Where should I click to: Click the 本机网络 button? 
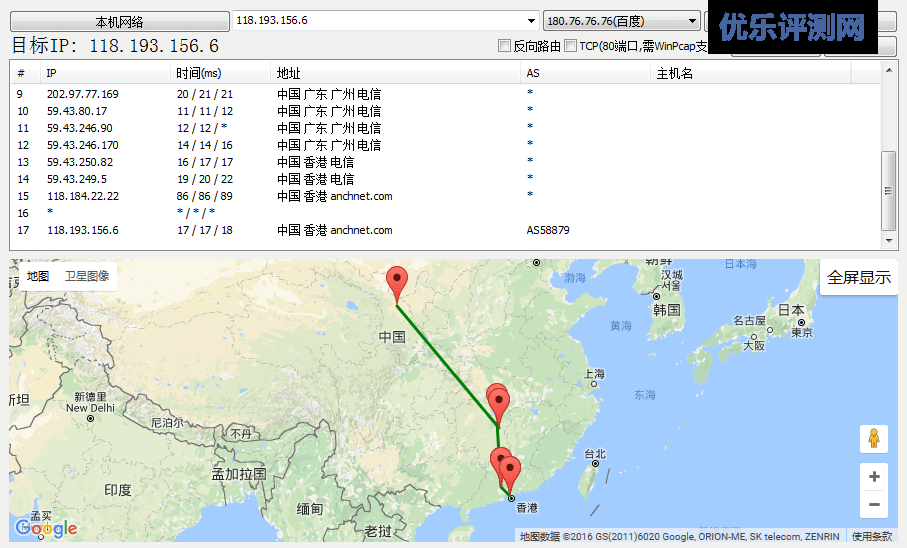(x=119, y=22)
